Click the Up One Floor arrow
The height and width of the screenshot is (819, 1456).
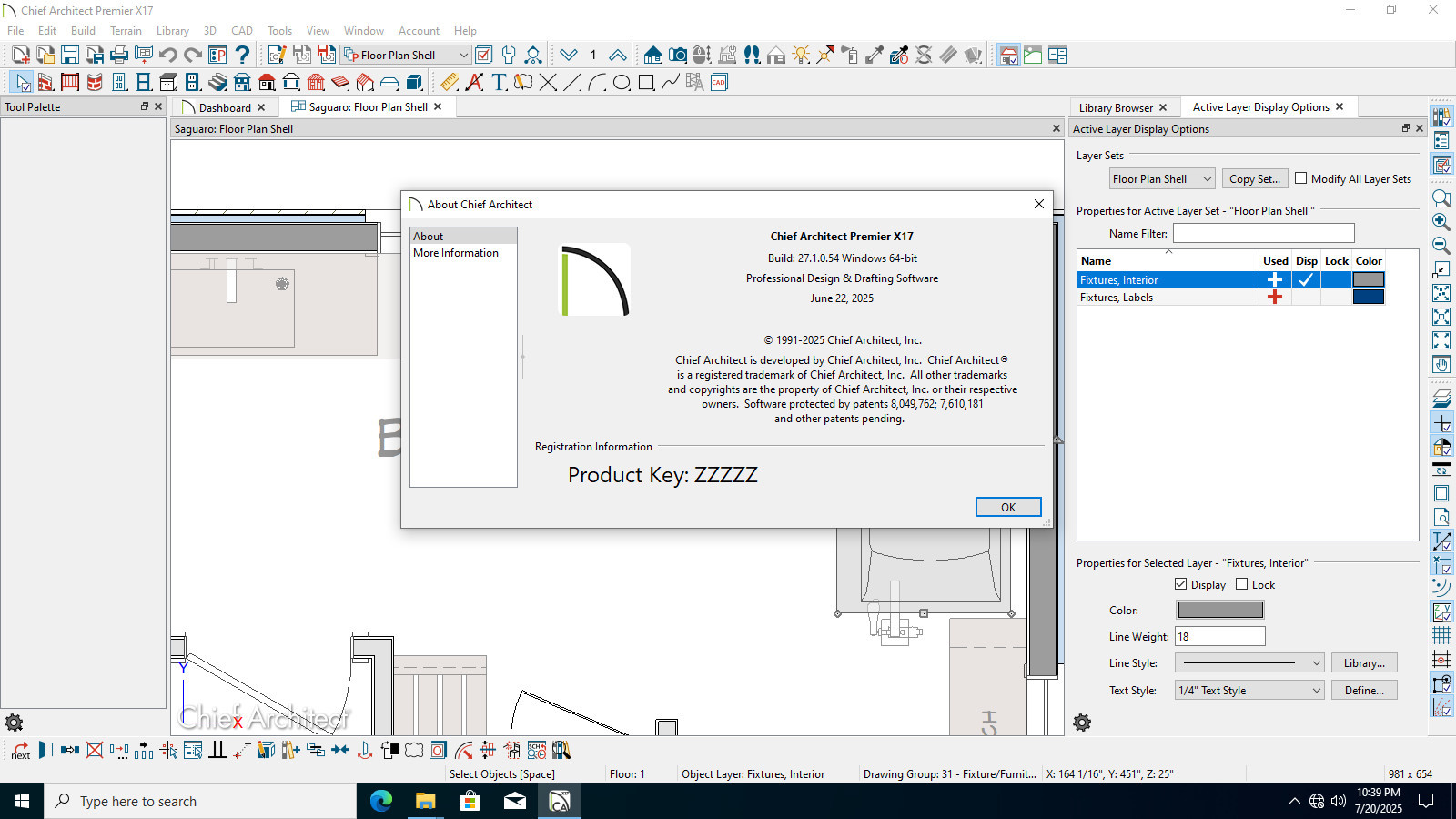pos(617,55)
